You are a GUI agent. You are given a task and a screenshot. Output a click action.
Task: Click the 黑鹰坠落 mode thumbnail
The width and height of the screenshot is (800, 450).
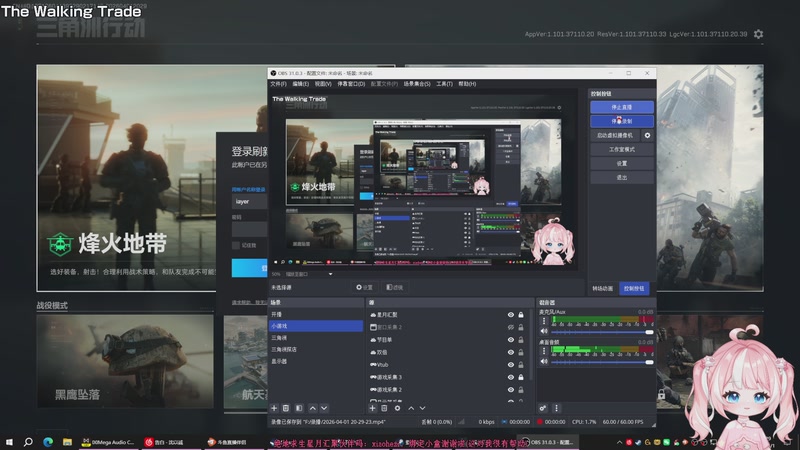pos(125,361)
